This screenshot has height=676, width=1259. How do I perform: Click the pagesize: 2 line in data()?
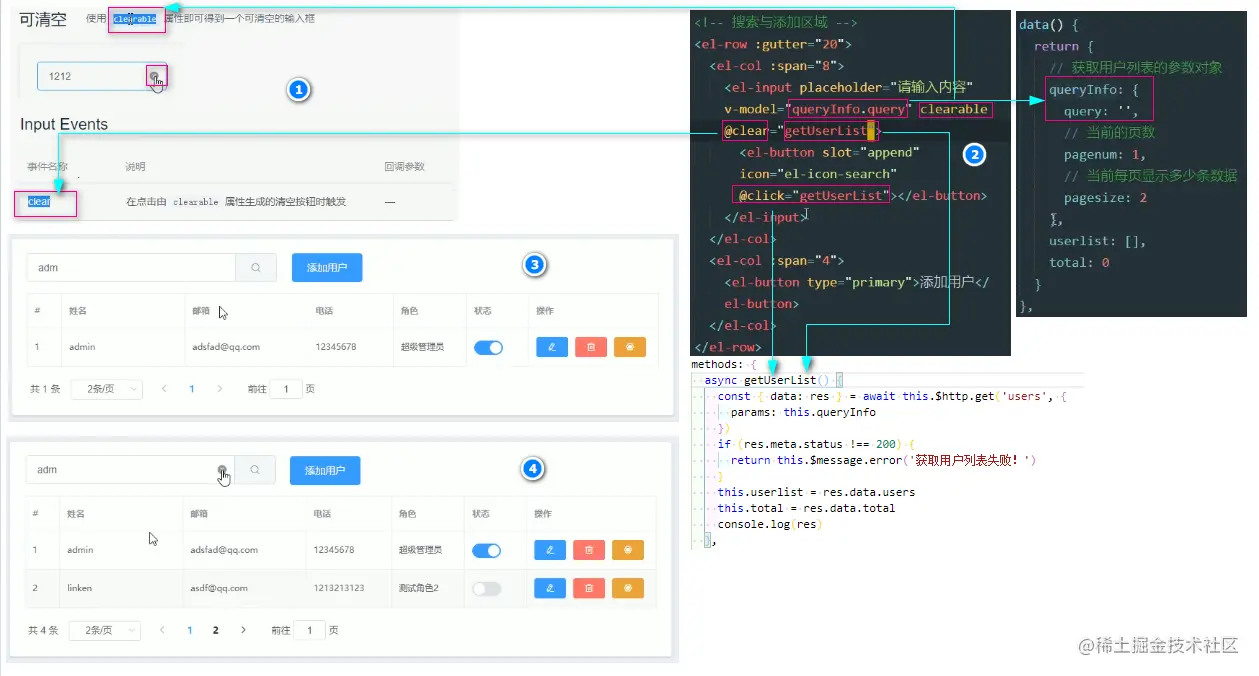click(1105, 198)
